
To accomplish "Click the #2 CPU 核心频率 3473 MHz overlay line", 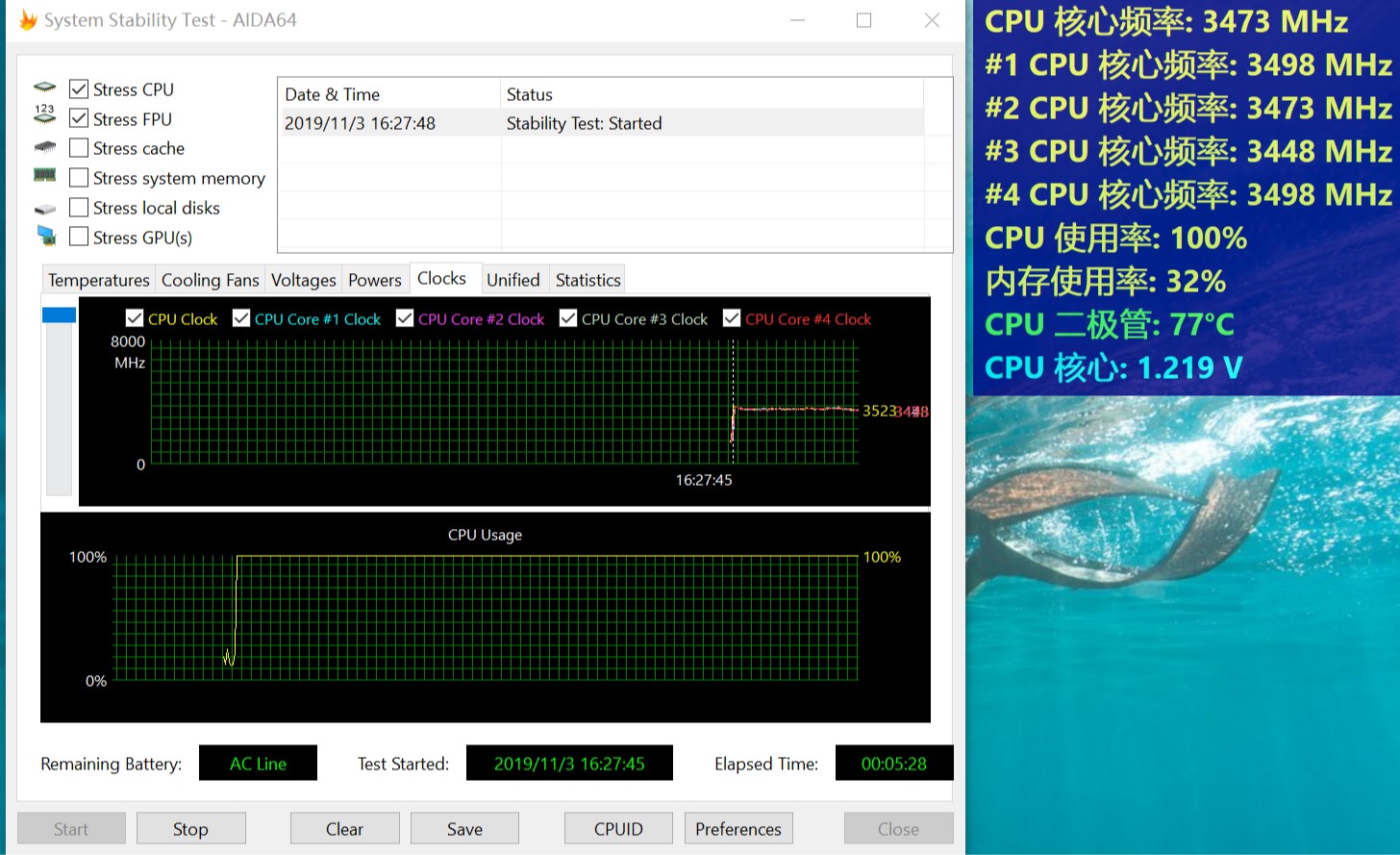I will [1188, 108].
